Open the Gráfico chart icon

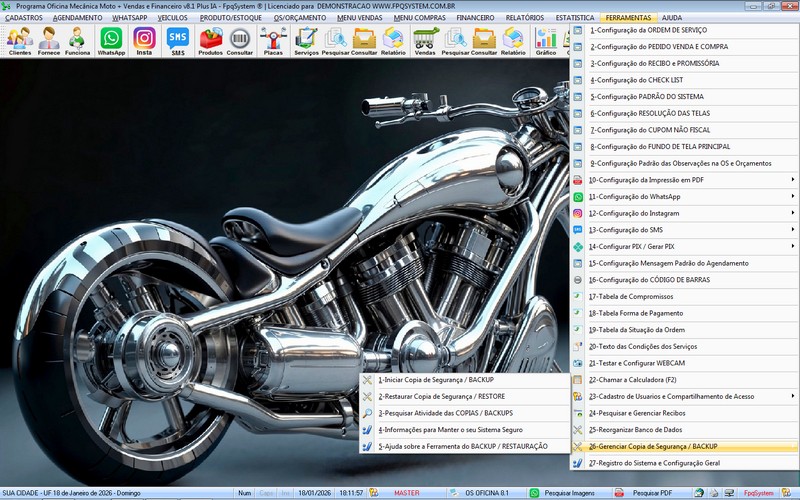click(x=546, y=40)
